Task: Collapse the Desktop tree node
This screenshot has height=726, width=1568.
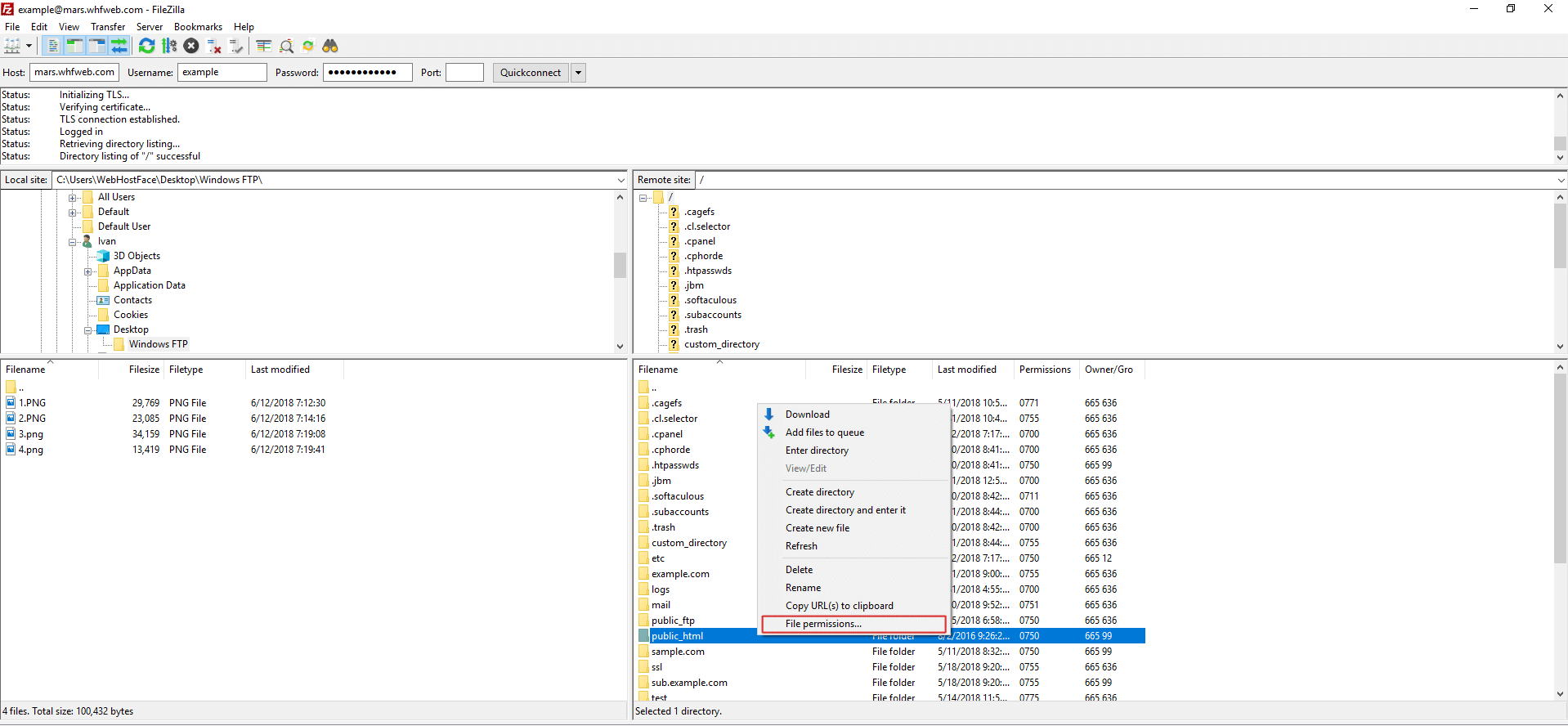Action: [x=88, y=329]
